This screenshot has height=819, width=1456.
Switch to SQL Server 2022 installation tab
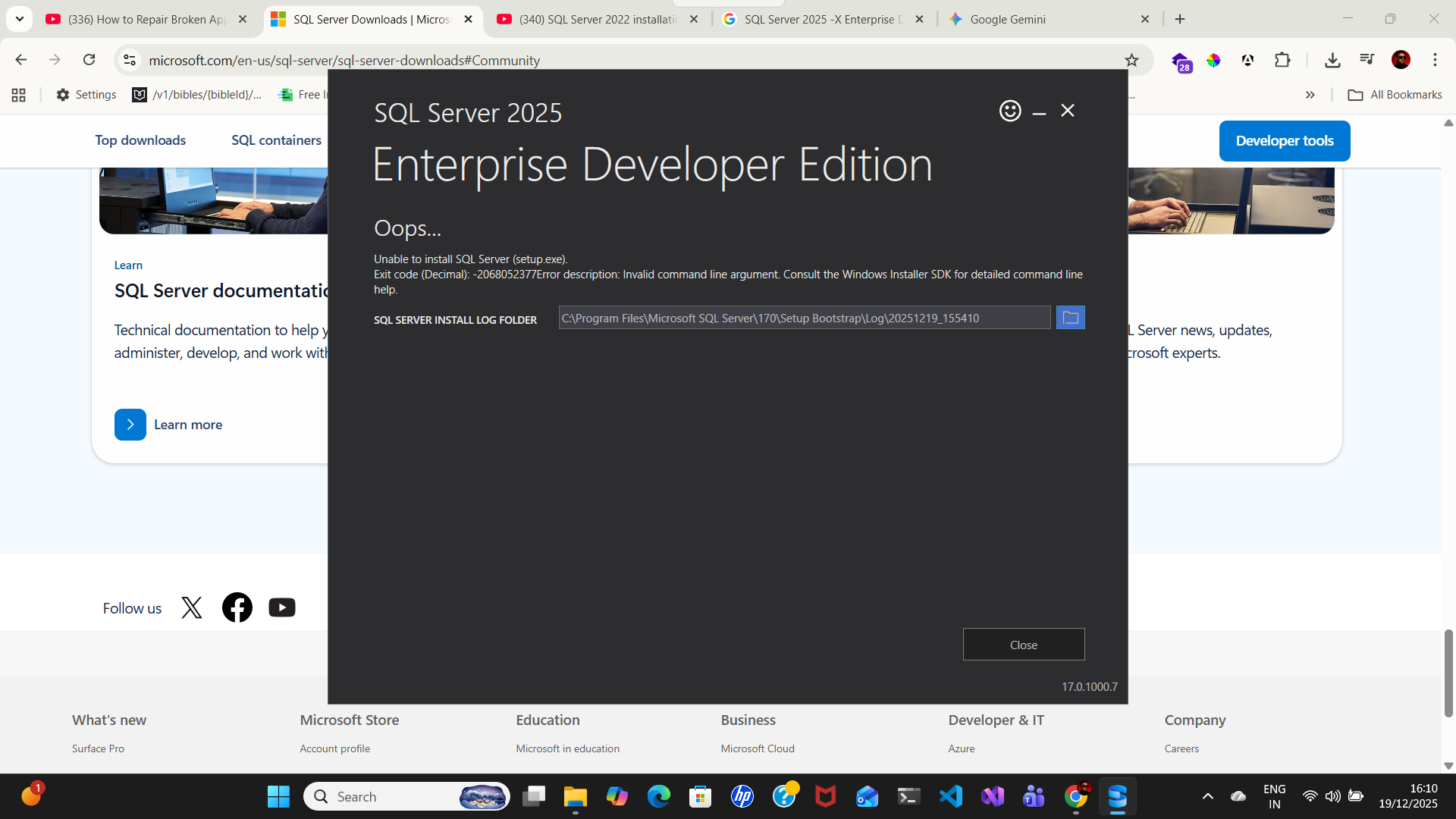[x=598, y=19]
